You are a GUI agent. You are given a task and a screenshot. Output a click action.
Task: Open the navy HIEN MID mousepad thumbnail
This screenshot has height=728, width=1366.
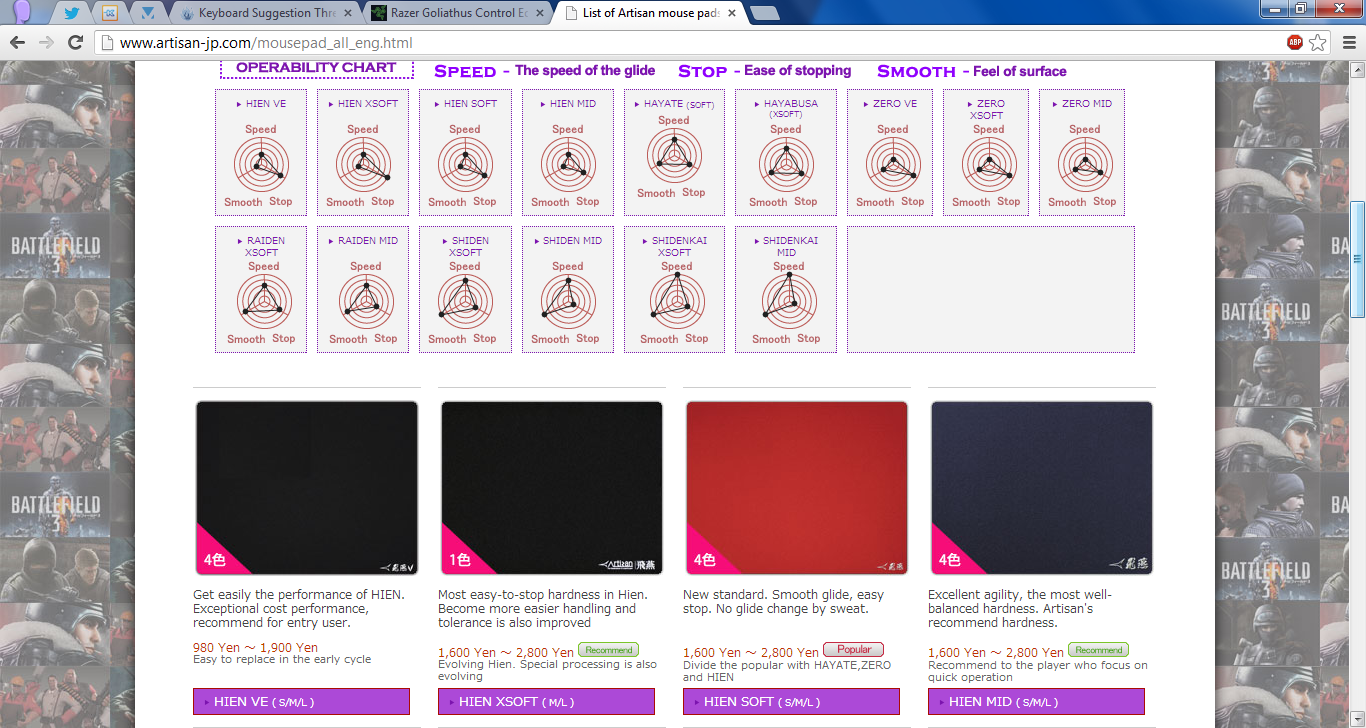(x=1041, y=488)
